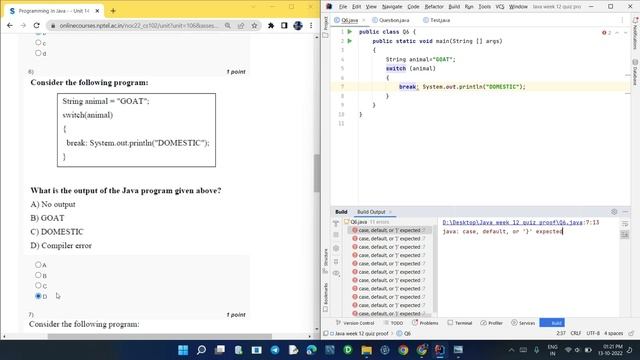640x360 pixels.
Task: Open the Refactor menu
Action: [x=433, y=7]
